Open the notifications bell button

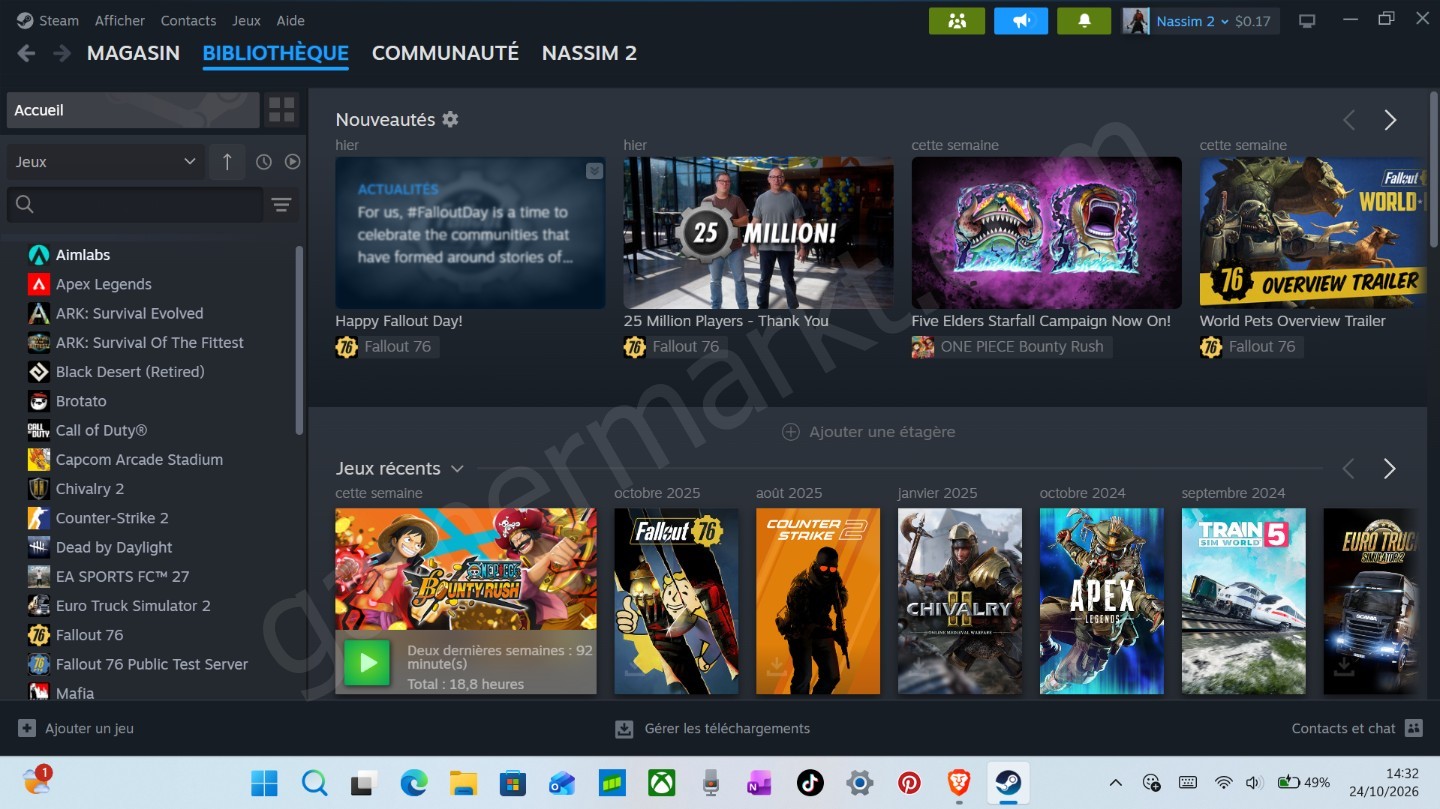1083,21
